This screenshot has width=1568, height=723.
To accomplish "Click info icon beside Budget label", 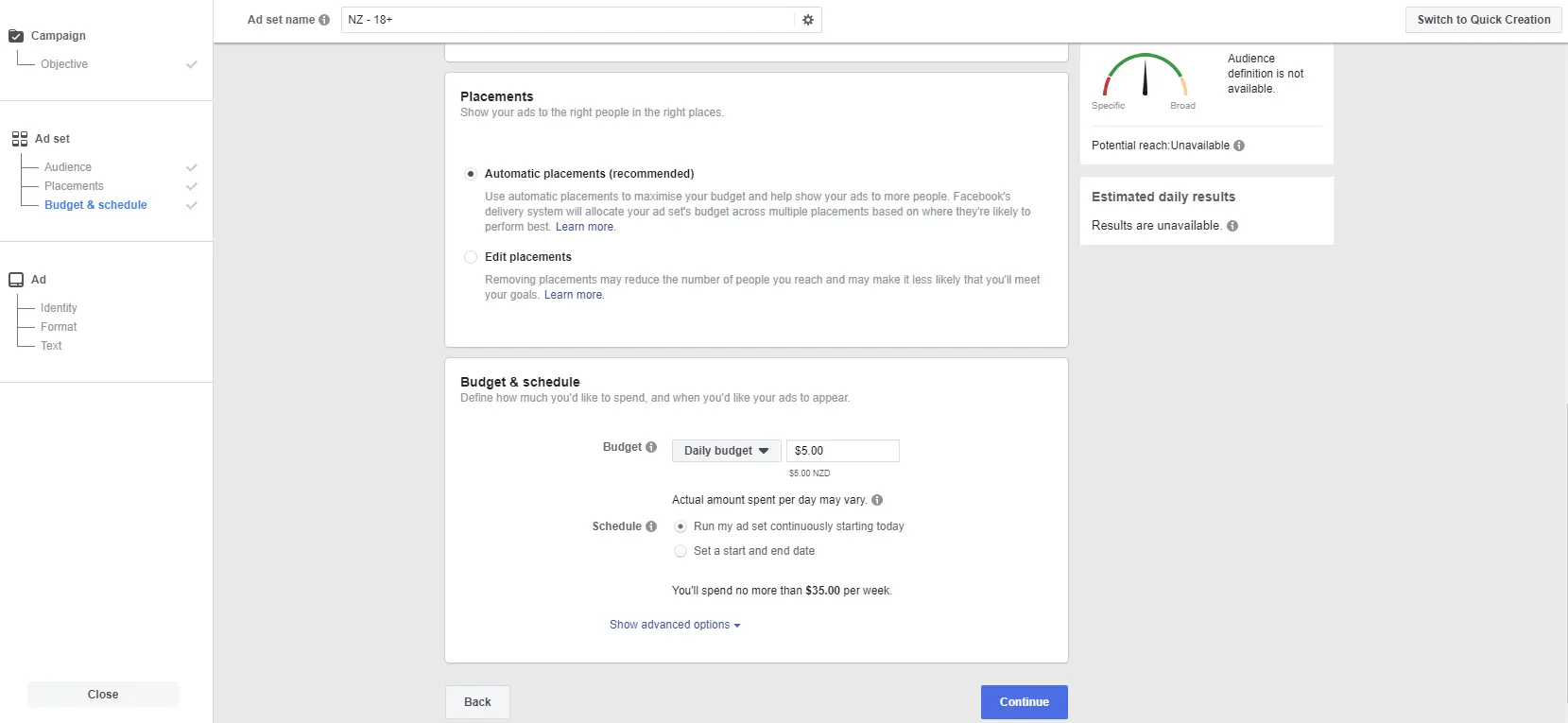I will point(651,447).
